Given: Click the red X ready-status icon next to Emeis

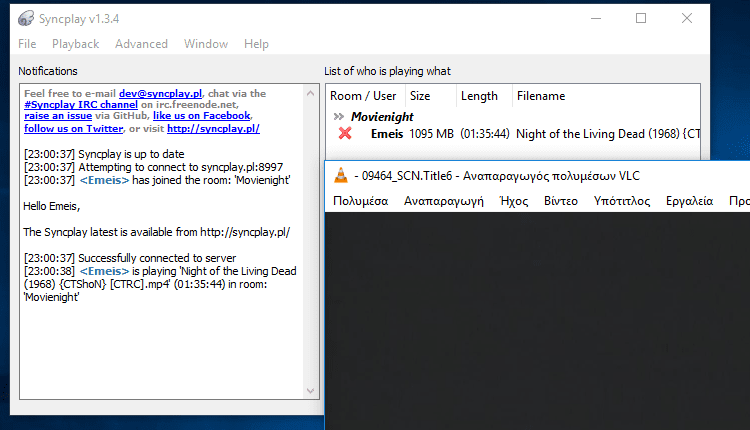Looking at the screenshot, I should tap(345, 133).
